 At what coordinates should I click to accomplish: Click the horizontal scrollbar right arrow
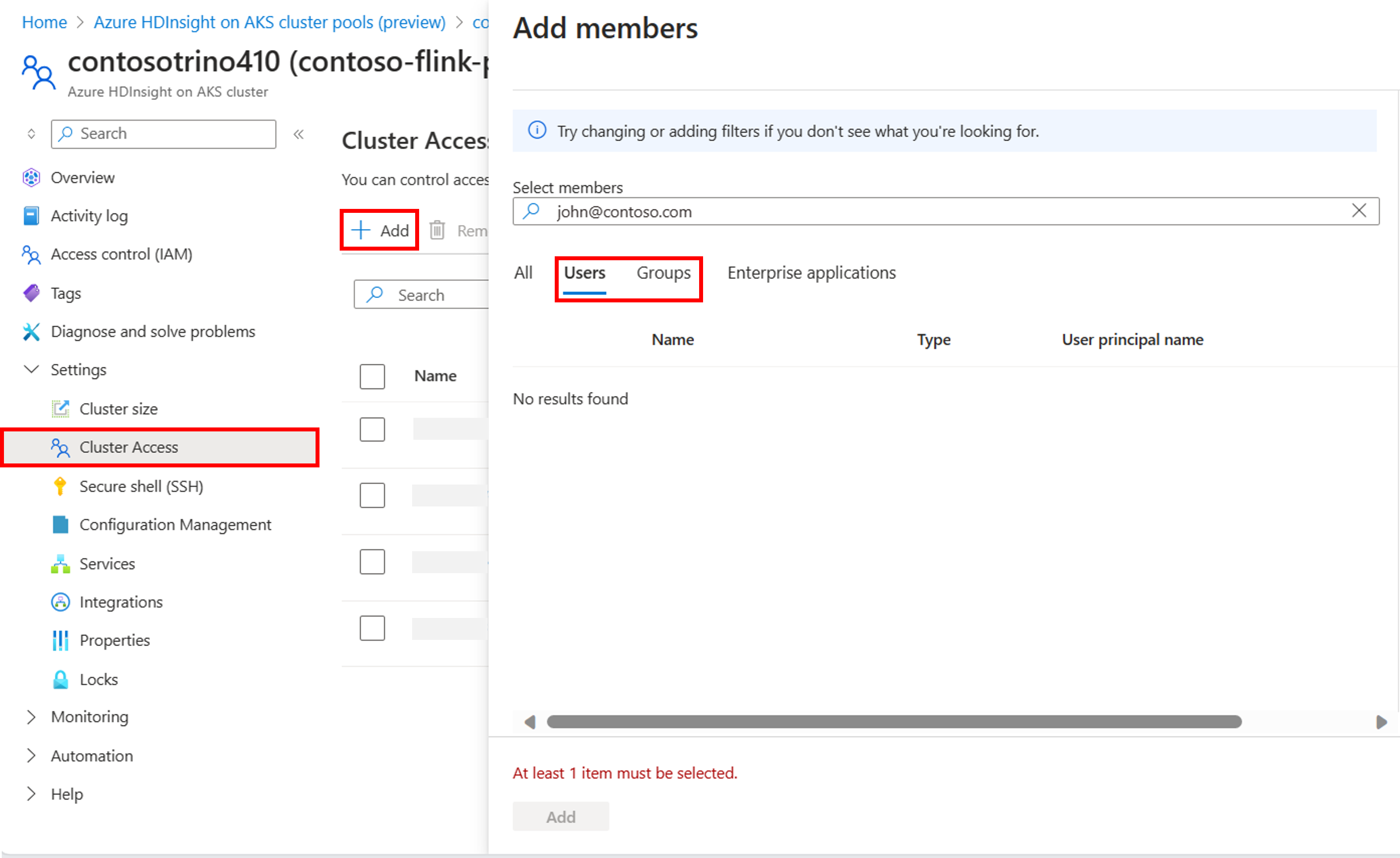1381,722
